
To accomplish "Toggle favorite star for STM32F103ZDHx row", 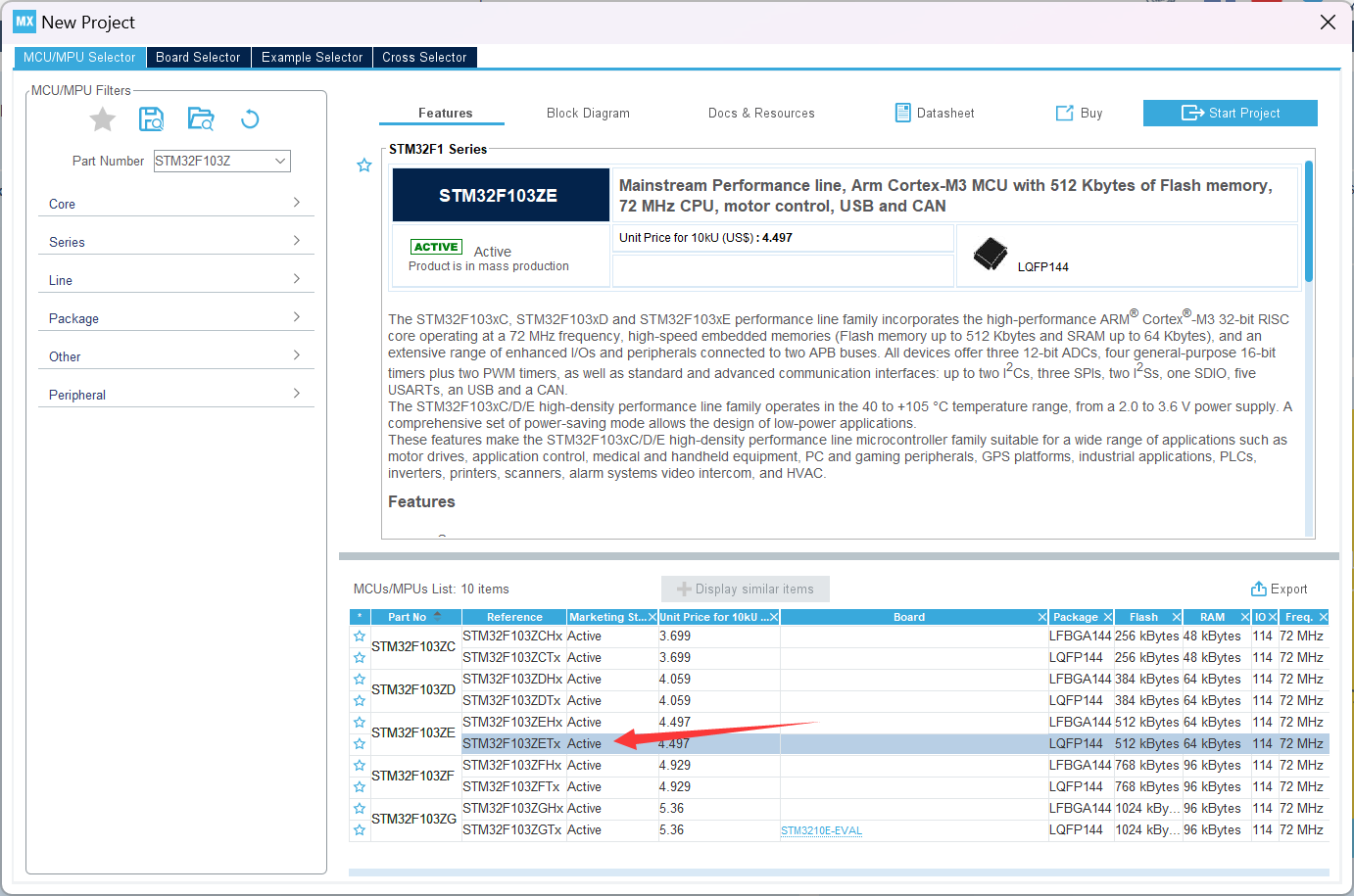I will [x=360, y=680].
